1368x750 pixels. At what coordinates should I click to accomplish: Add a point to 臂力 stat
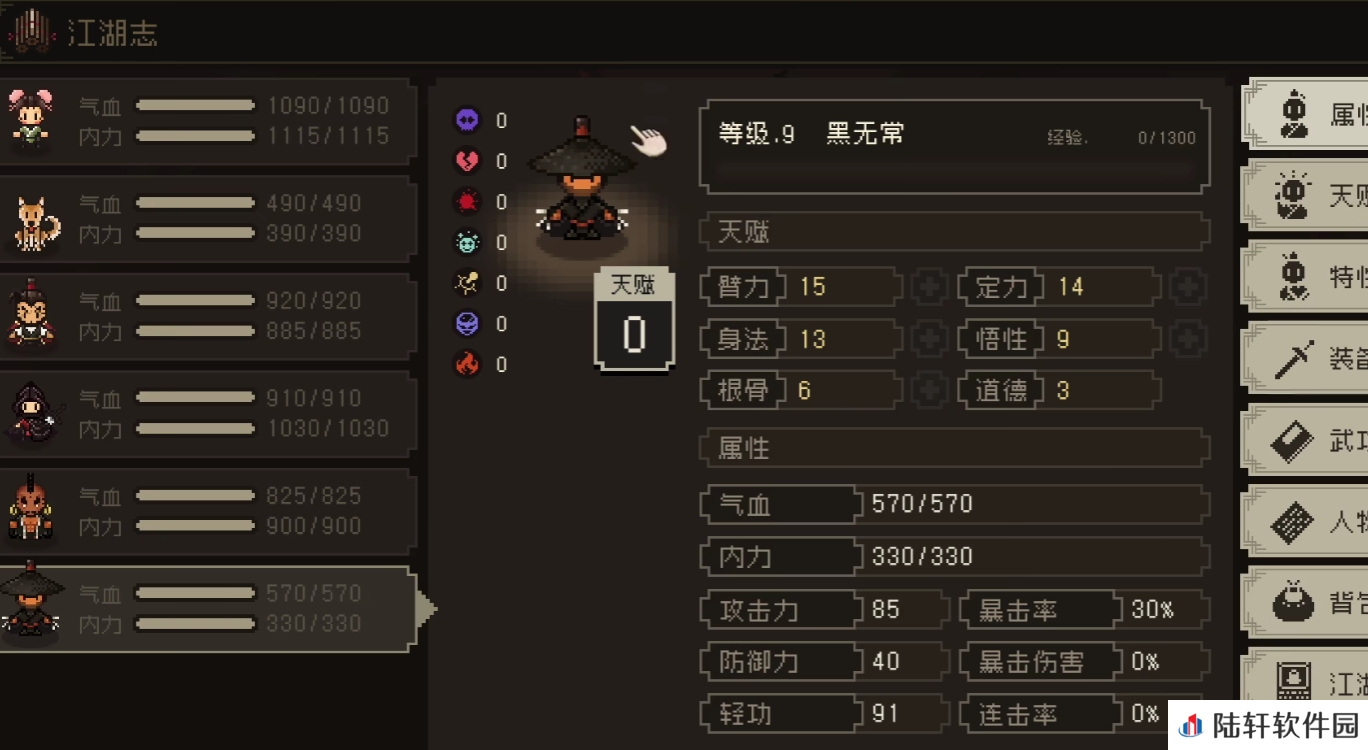929,287
